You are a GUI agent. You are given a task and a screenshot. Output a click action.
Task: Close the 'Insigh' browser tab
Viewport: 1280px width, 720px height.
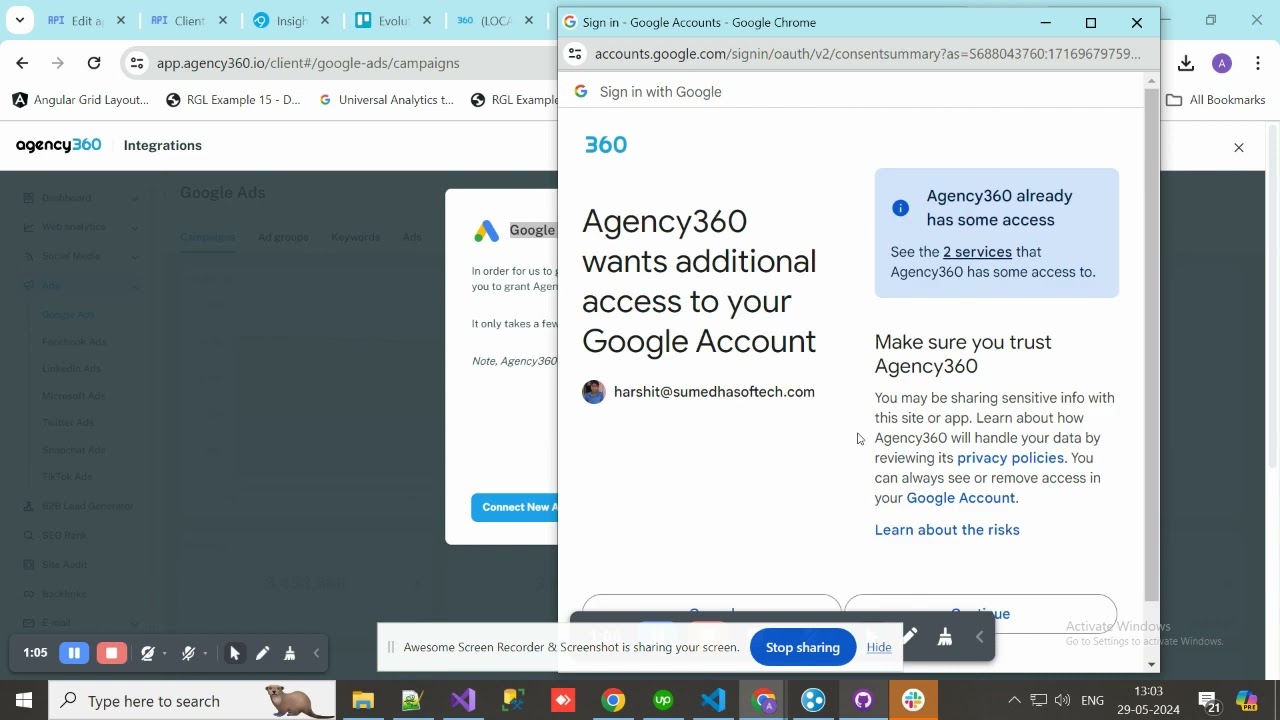(x=325, y=21)
